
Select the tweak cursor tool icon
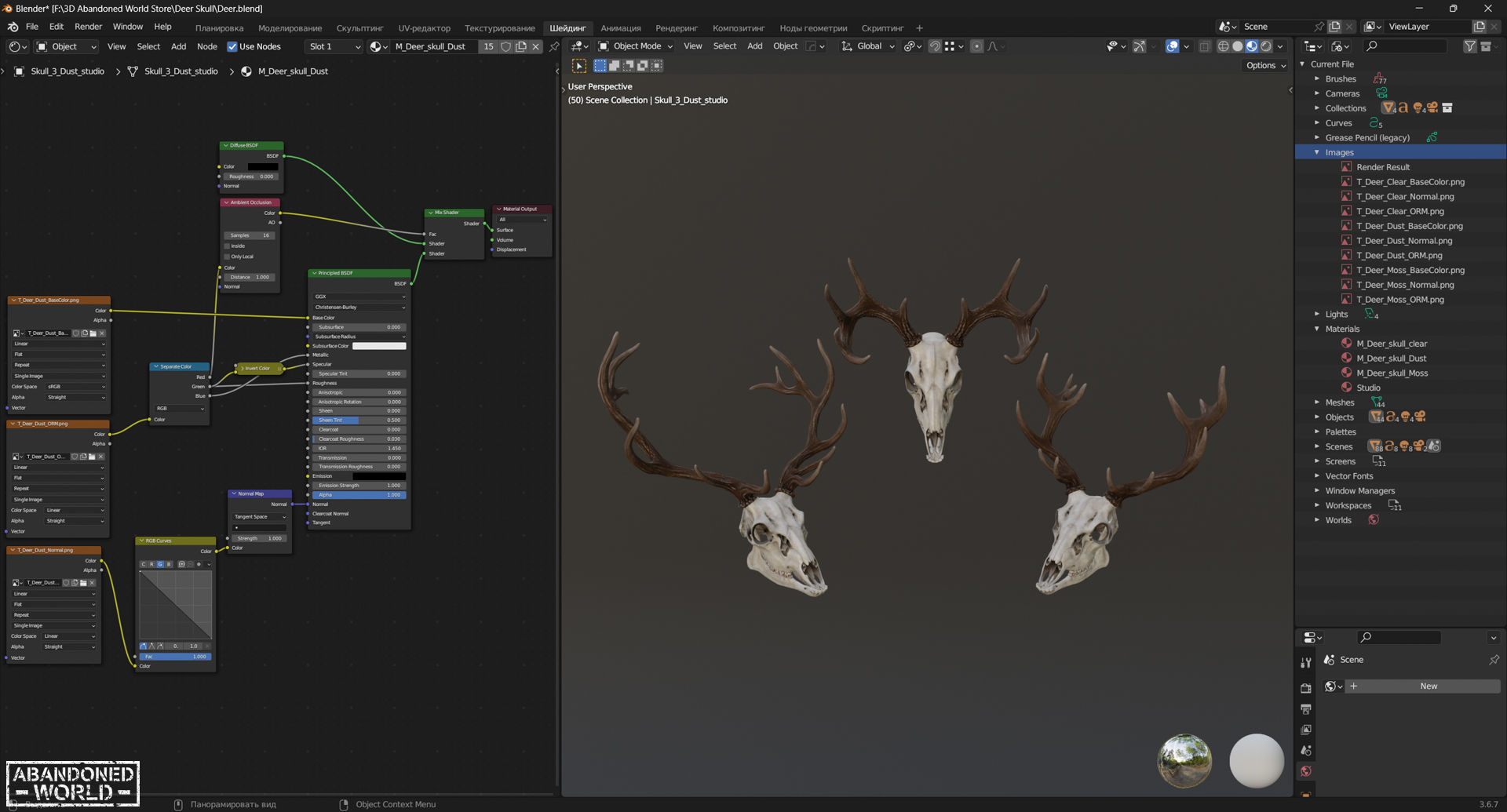pos(579,66)
